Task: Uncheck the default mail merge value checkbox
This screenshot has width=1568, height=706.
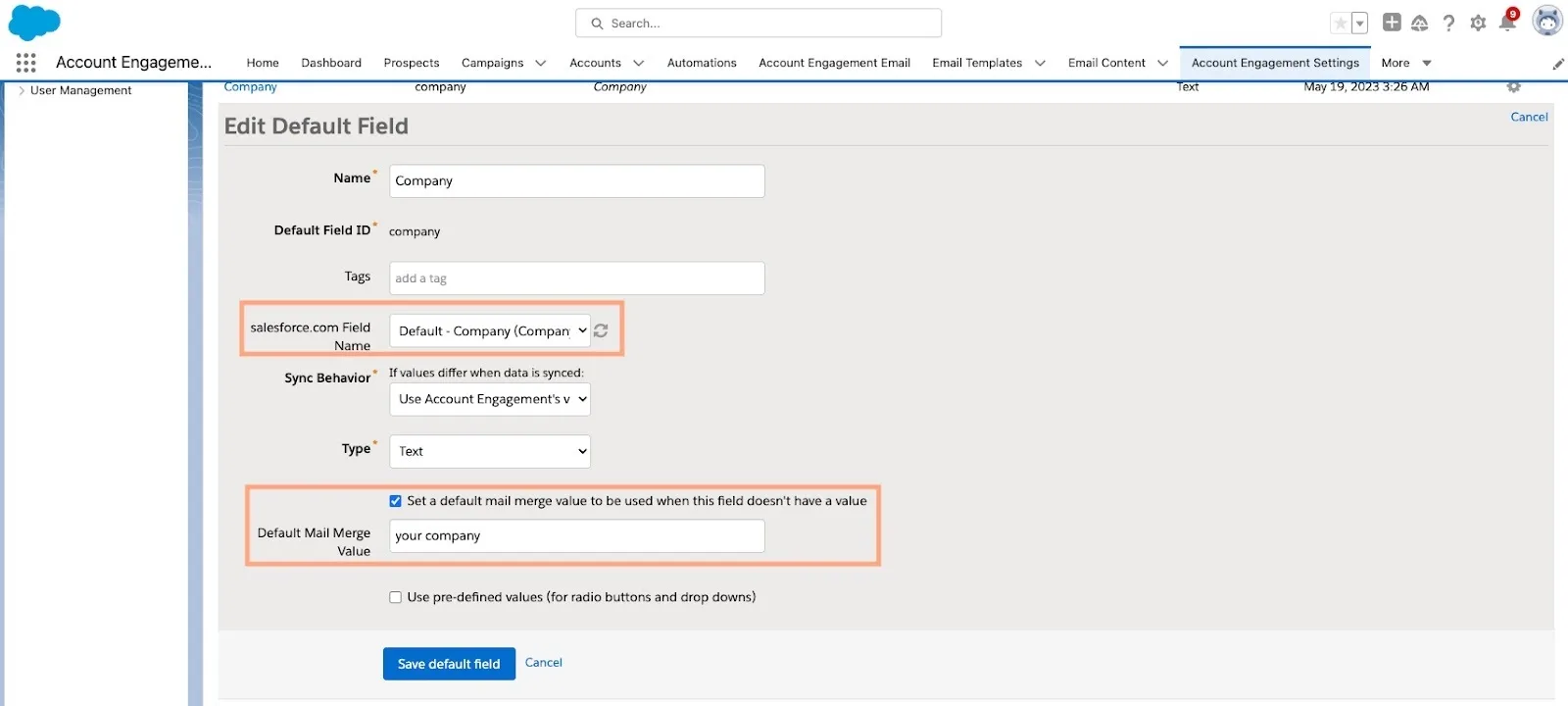Action: 396,501
